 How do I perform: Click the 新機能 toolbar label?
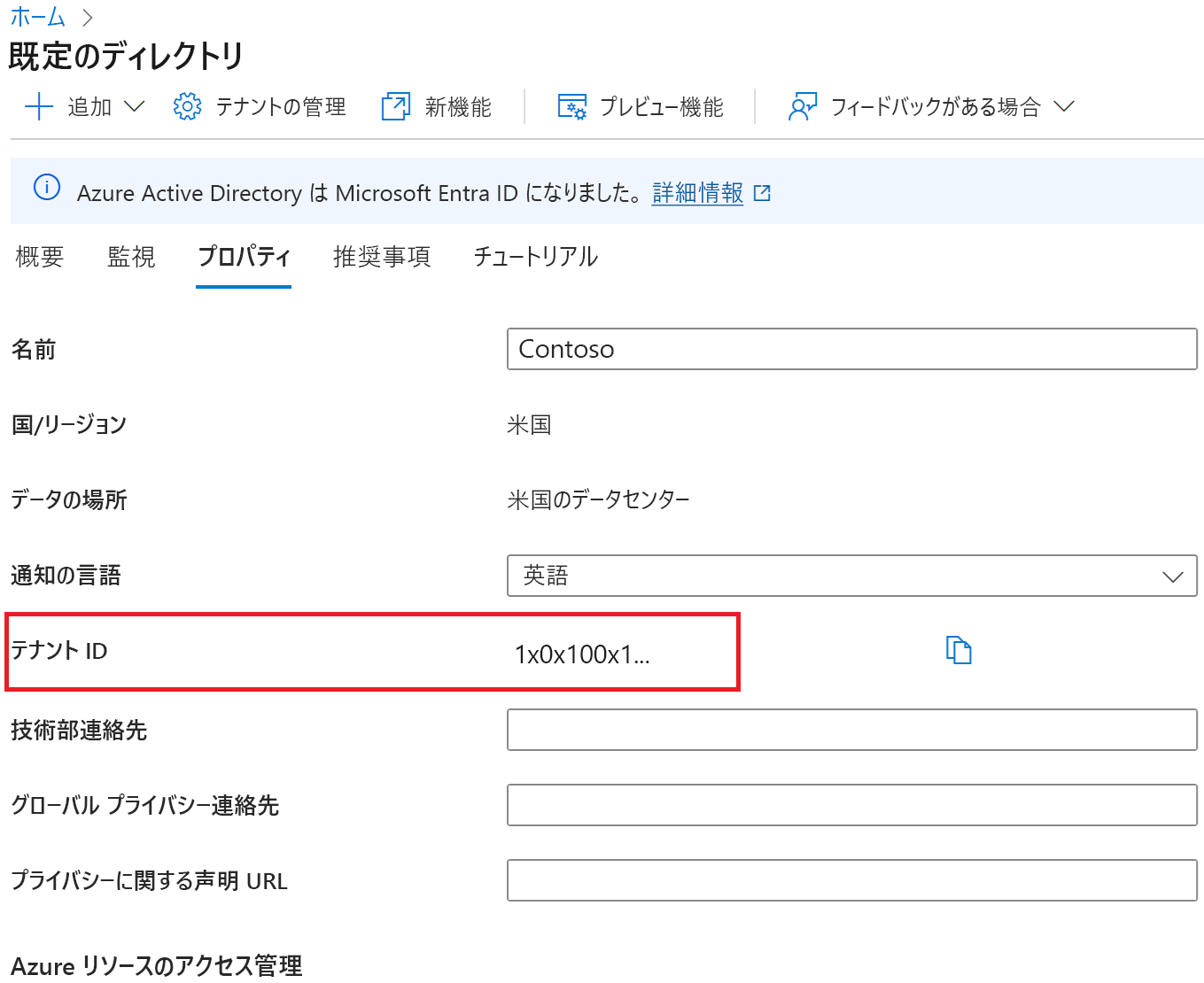click(x=458, y=107)
